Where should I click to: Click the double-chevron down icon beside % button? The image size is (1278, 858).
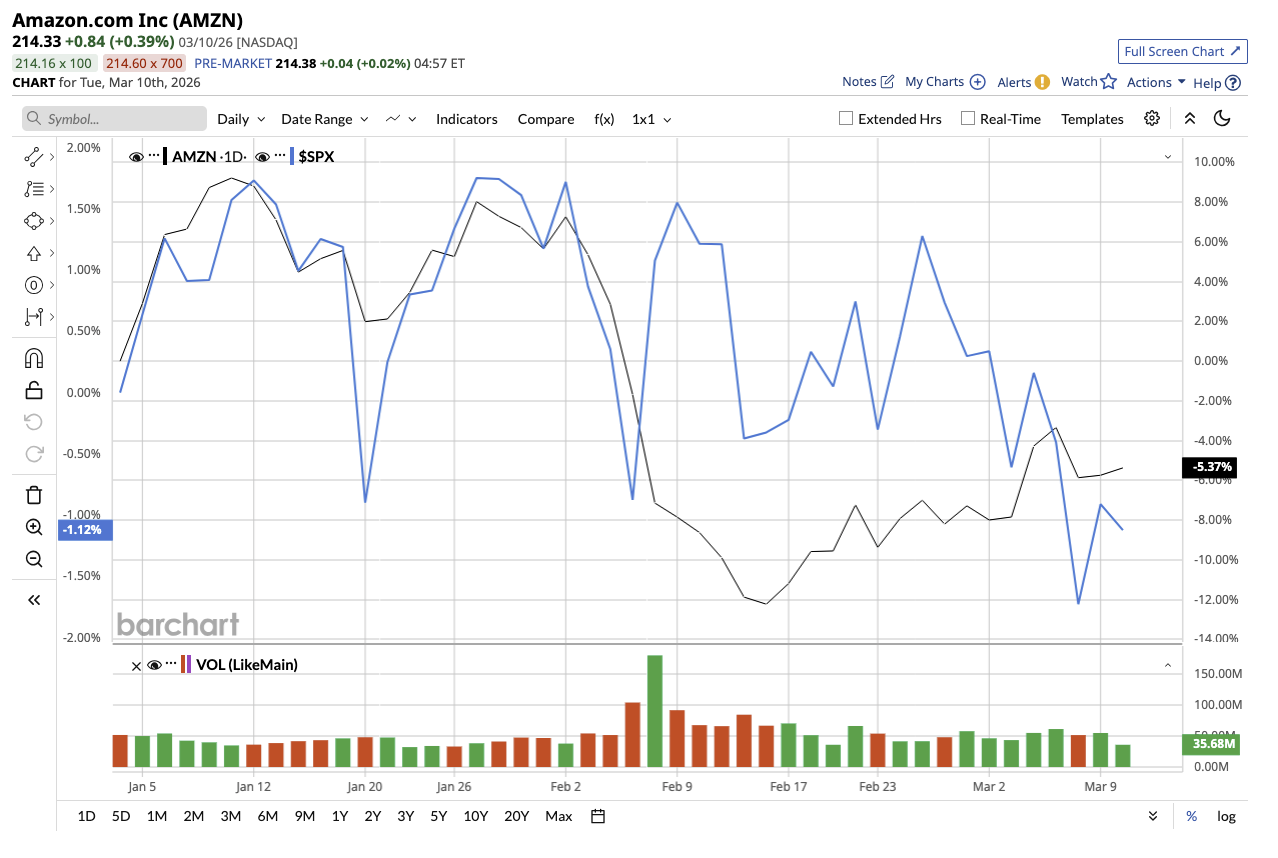point(1153,816)
